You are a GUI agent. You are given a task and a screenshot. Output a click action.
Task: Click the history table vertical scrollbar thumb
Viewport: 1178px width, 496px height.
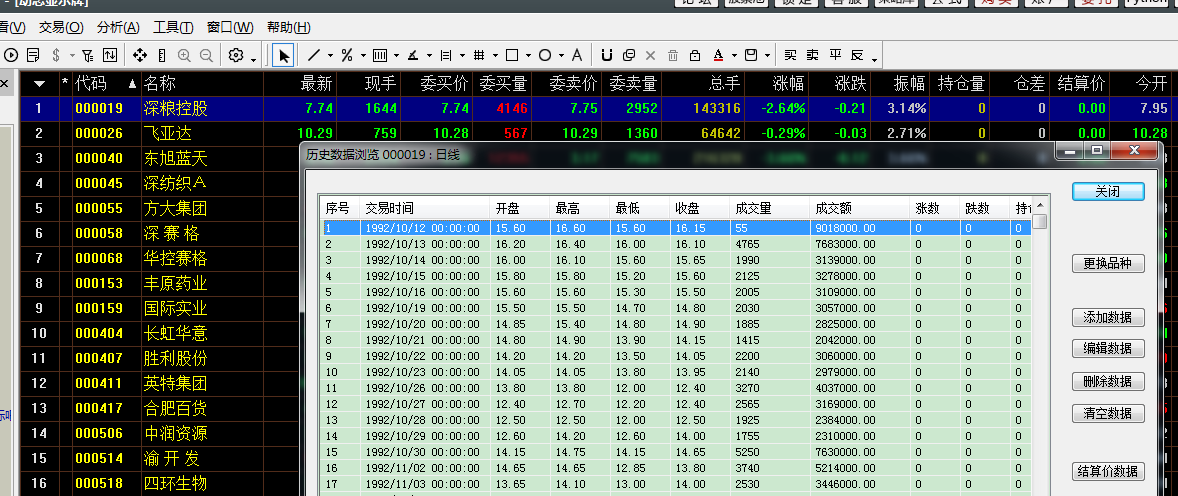pyautogui.click(x=1040, y=222)
